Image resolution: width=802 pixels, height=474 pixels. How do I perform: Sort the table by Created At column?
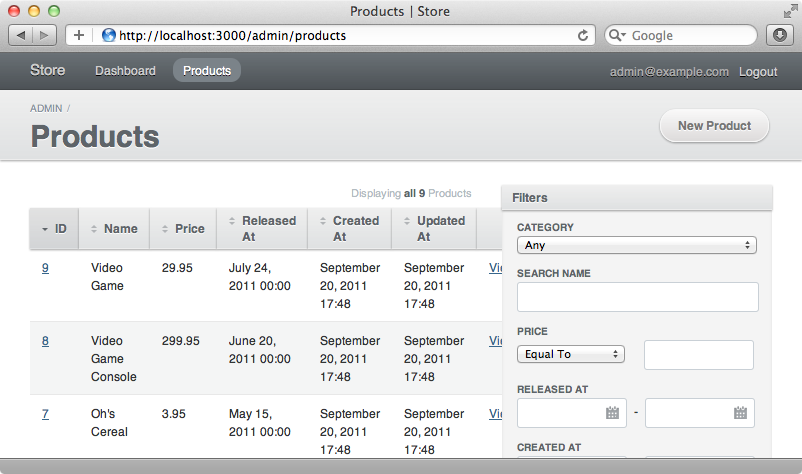(x=349, y=229)
